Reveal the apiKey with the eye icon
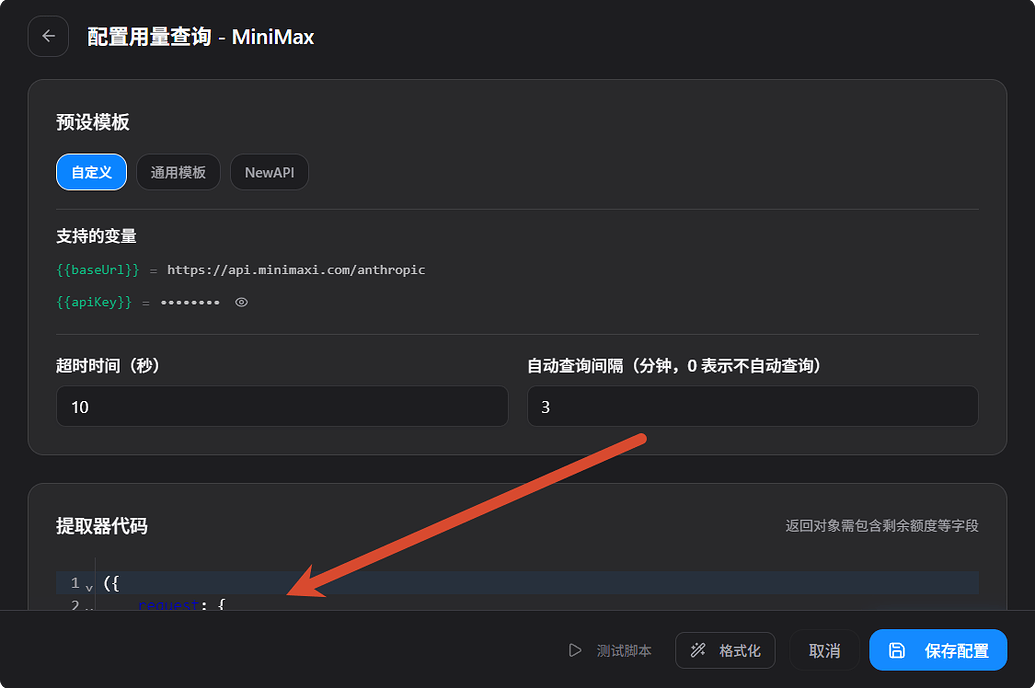Viewport: 1035px width, 688px height. coord(242,302)
